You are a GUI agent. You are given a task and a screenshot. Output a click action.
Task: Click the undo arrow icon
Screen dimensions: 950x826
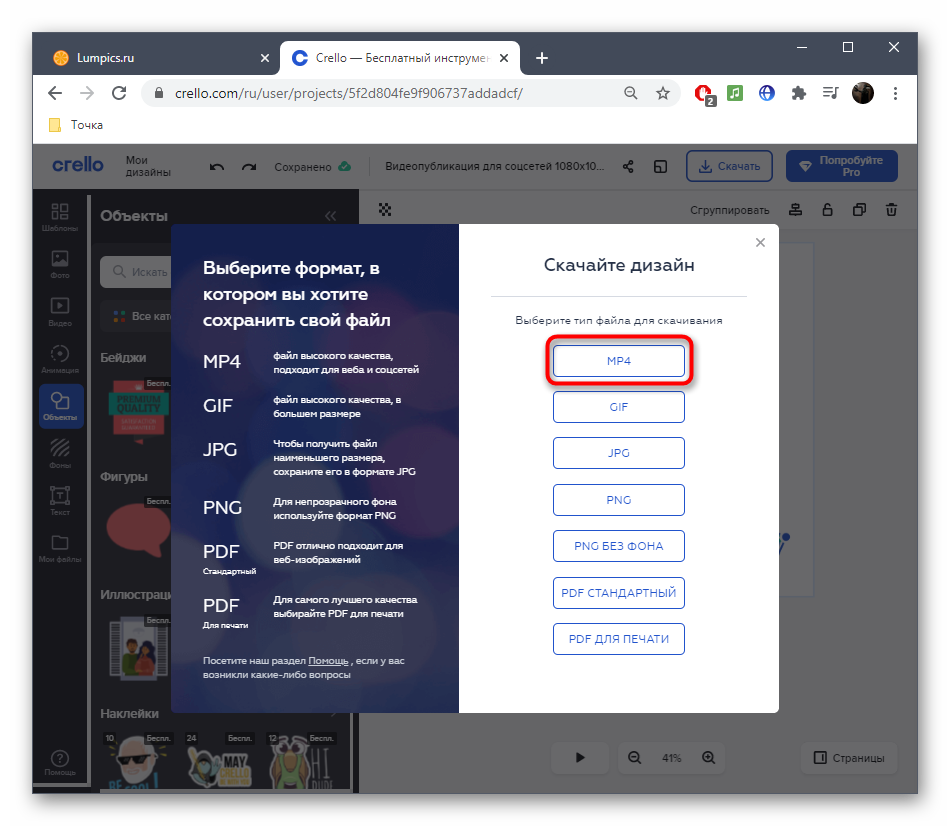tap(217, 167)
